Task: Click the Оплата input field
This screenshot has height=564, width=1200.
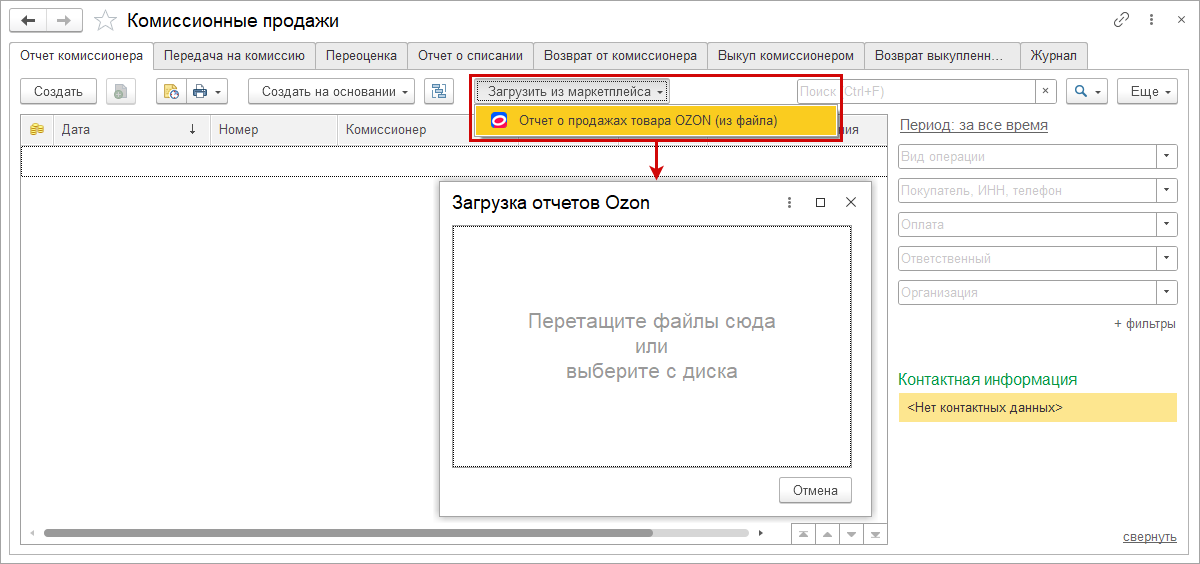Action: click(1027, 224)
